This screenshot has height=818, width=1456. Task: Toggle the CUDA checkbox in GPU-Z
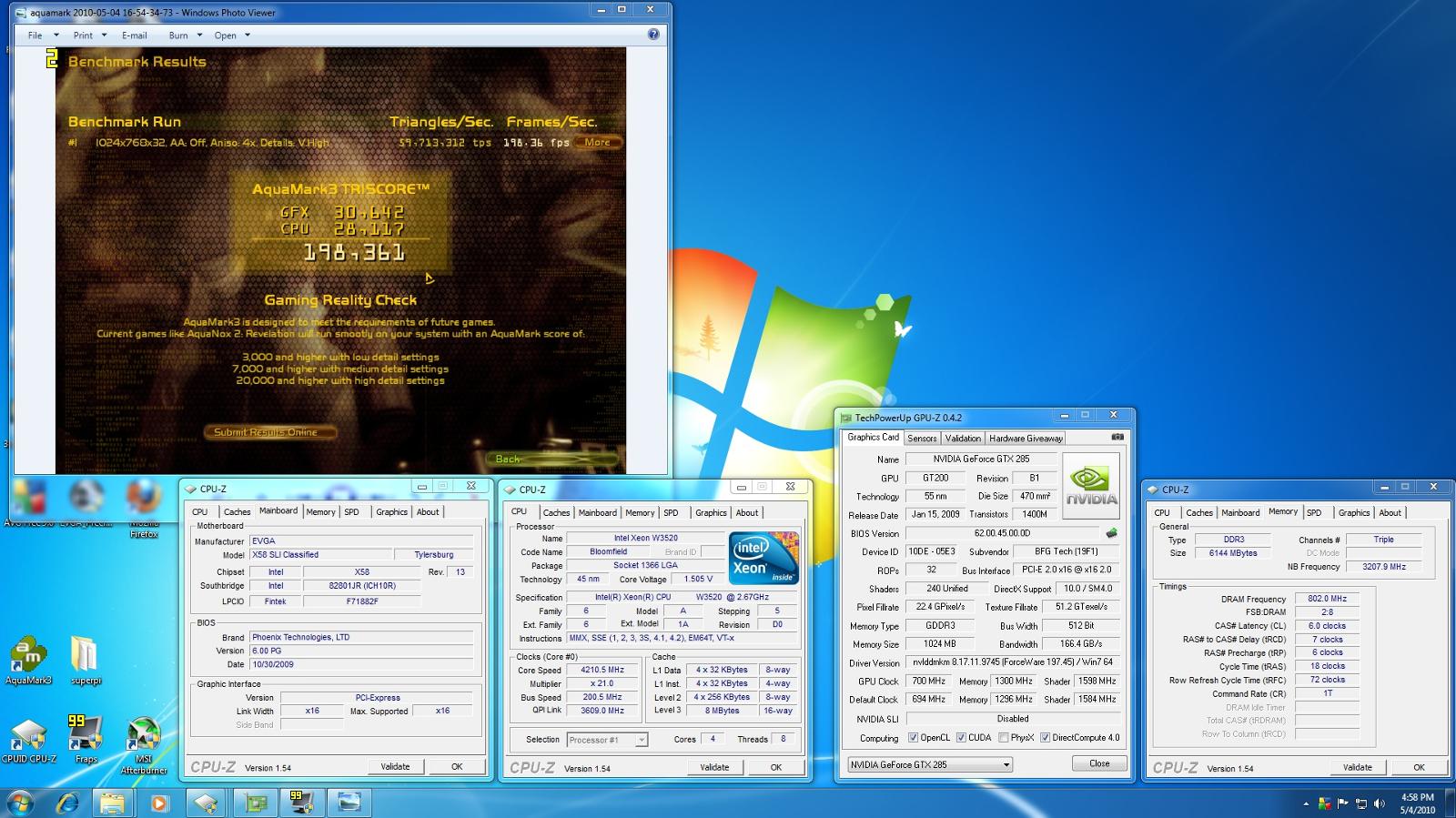pyautogui.click(x=960, y=738)
